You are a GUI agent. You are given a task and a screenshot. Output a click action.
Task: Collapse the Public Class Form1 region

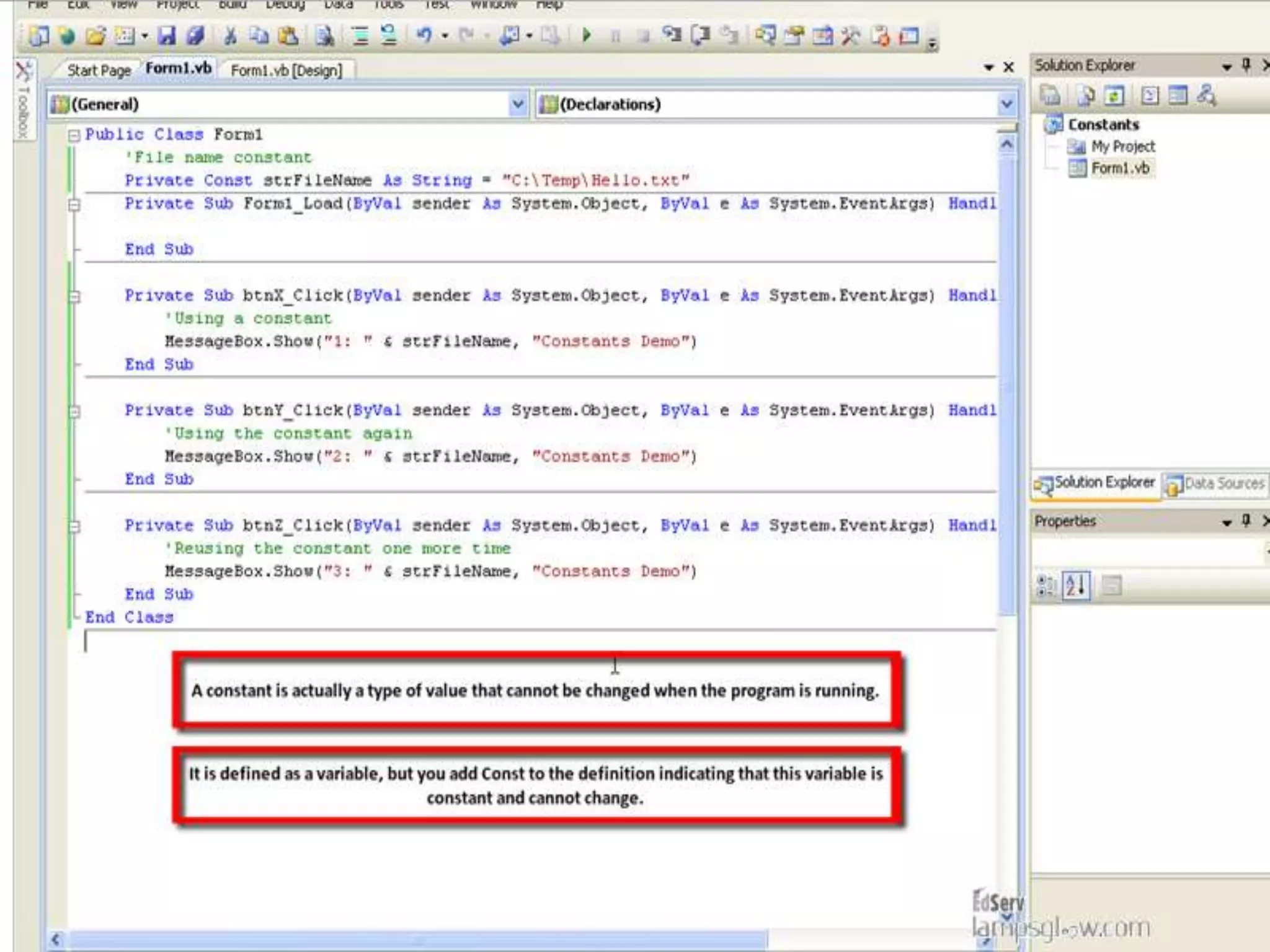(x=74, y=135)
